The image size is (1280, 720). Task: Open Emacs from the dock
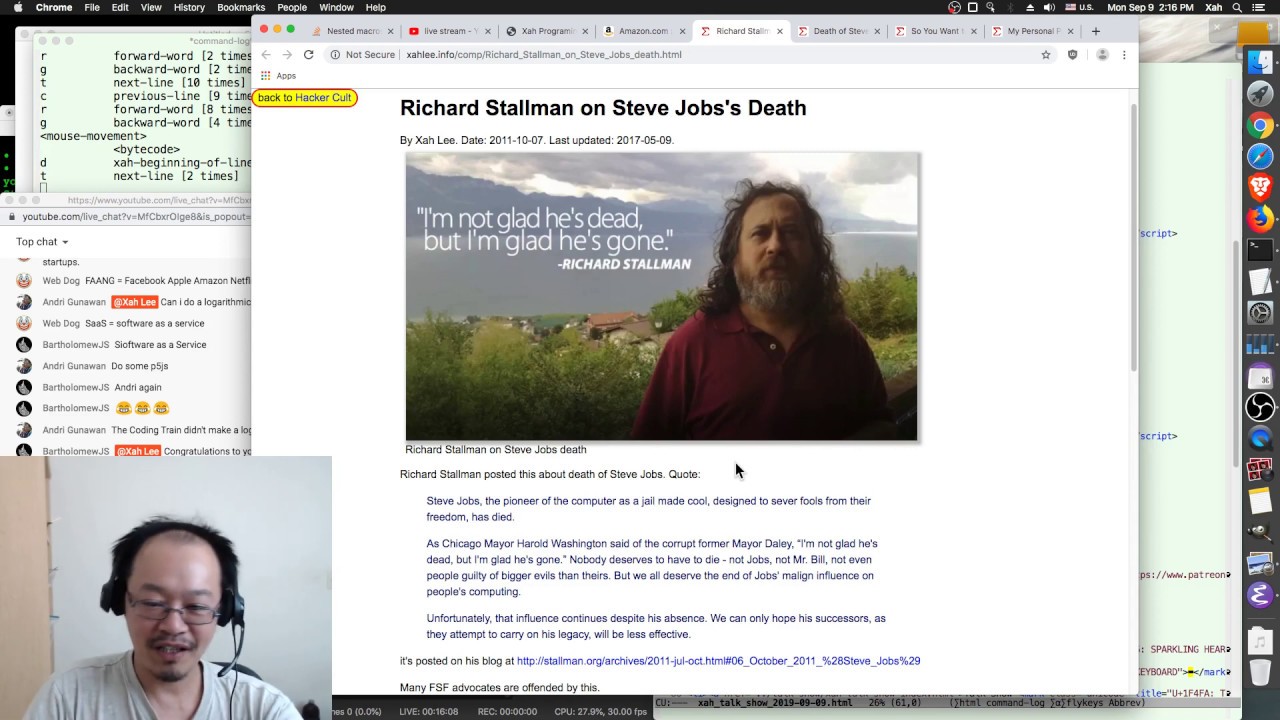tap(1259, 595)
